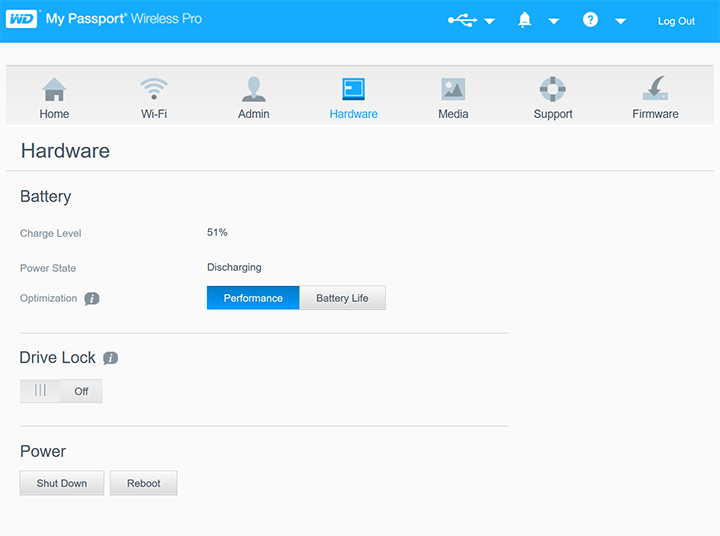The height and width of the screenshot is (536, 720).
Task: Click the Log Out link
Action: pos(676,21)
